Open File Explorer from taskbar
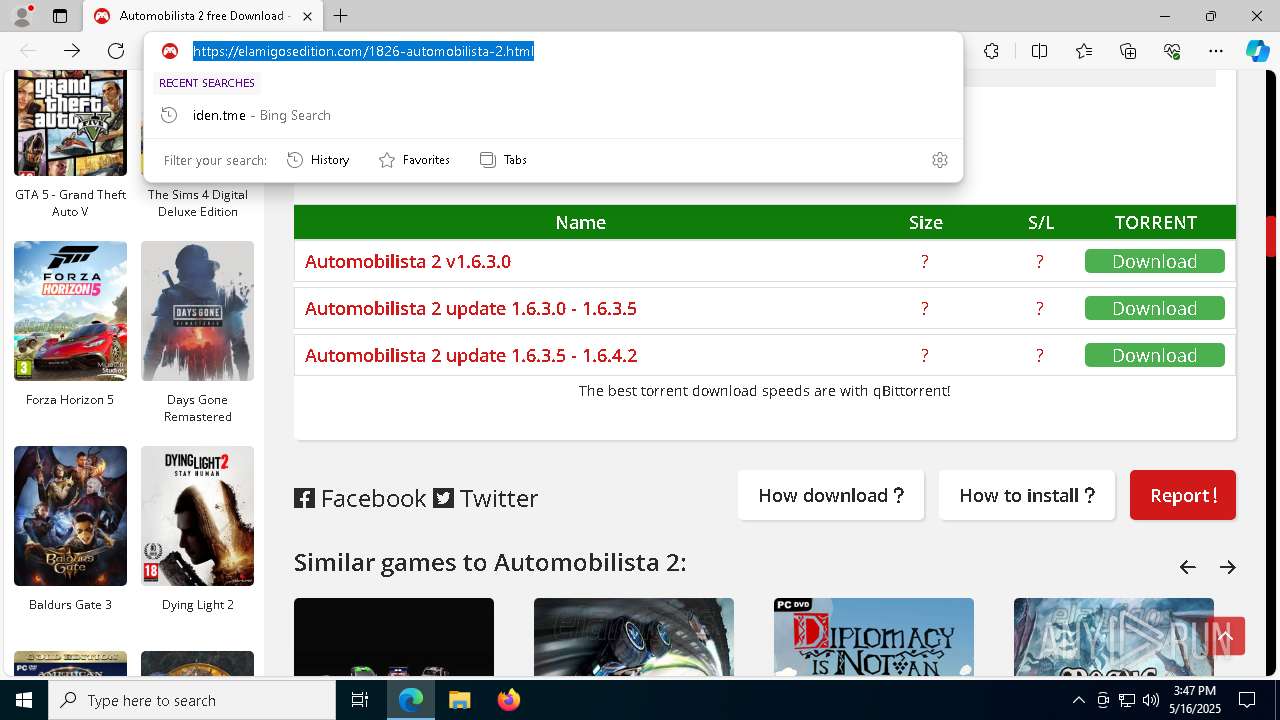 click(459, 700)
